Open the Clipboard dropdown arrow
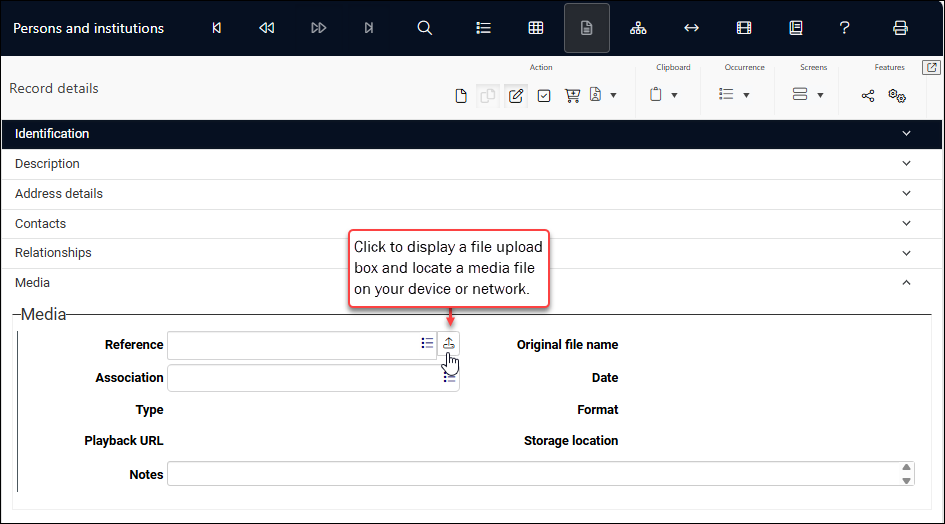Viewport: 945px width, 524px height. [674, 95]
